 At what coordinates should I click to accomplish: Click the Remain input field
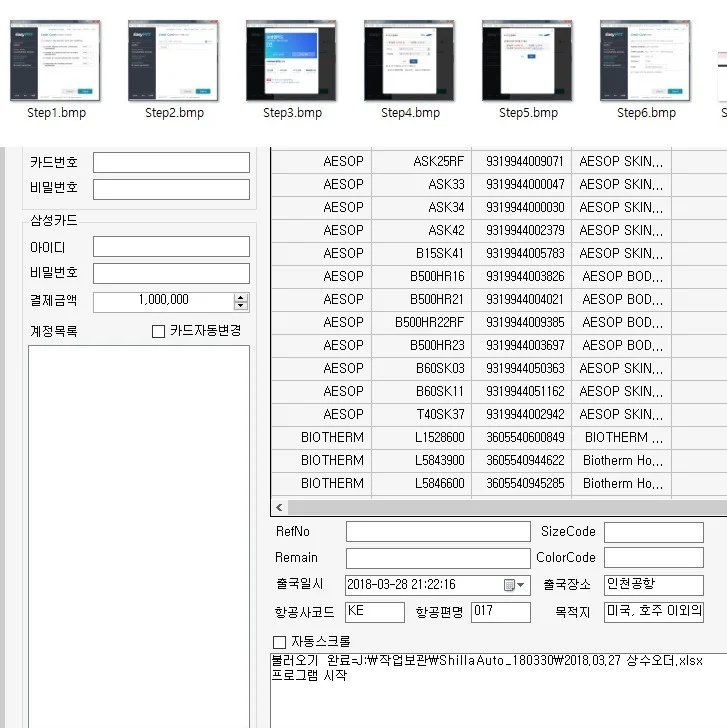click(x=438, y=558)
